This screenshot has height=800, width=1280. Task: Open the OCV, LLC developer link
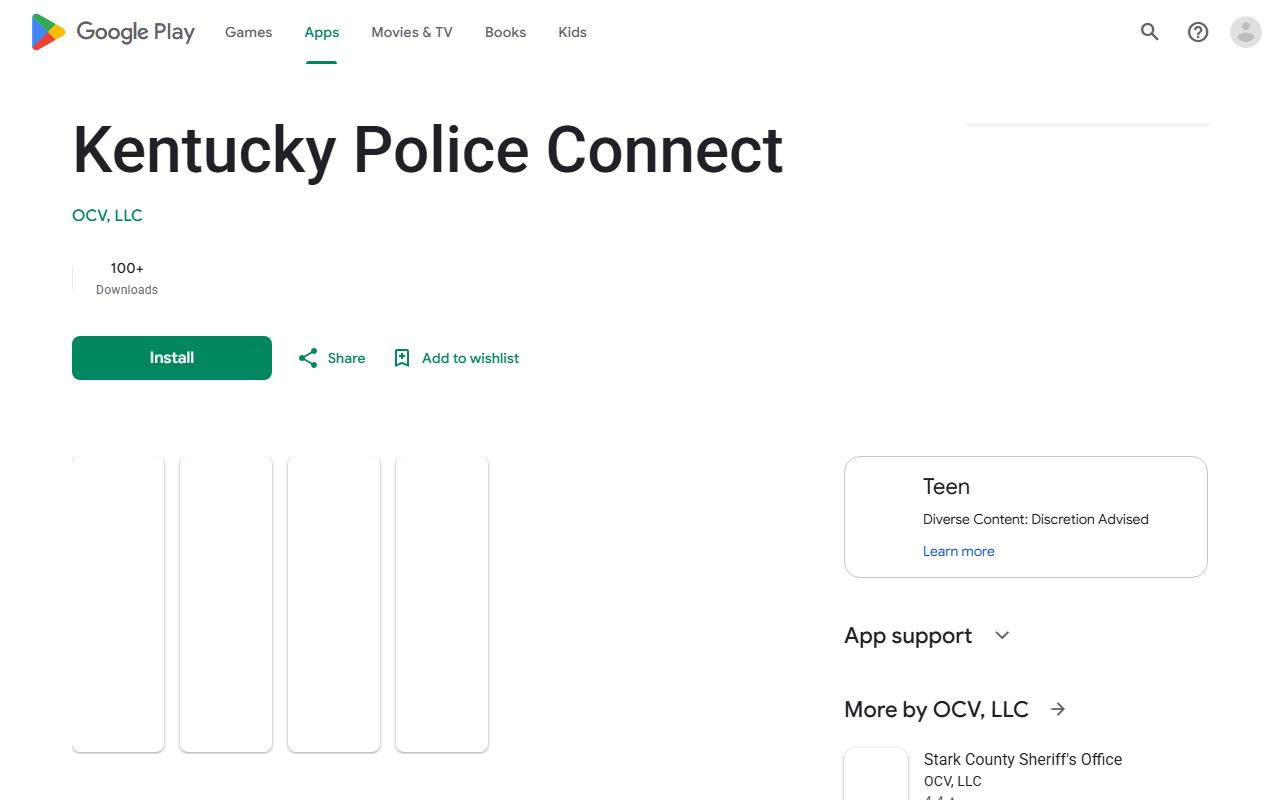pyautogui.click(x=107, y=215)
